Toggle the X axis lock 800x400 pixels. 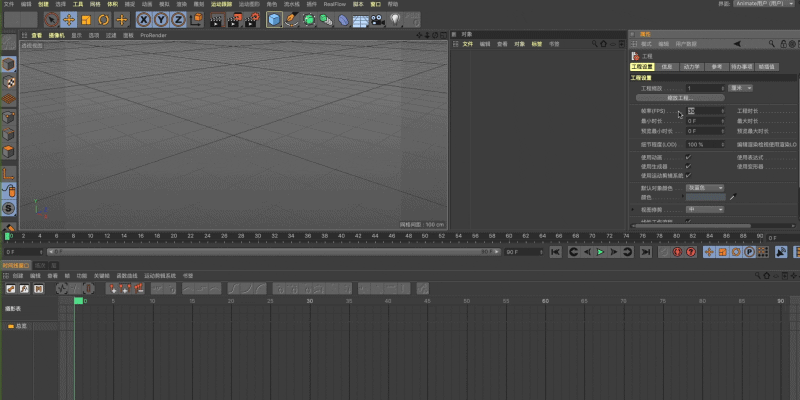click(x=144, y=20)
